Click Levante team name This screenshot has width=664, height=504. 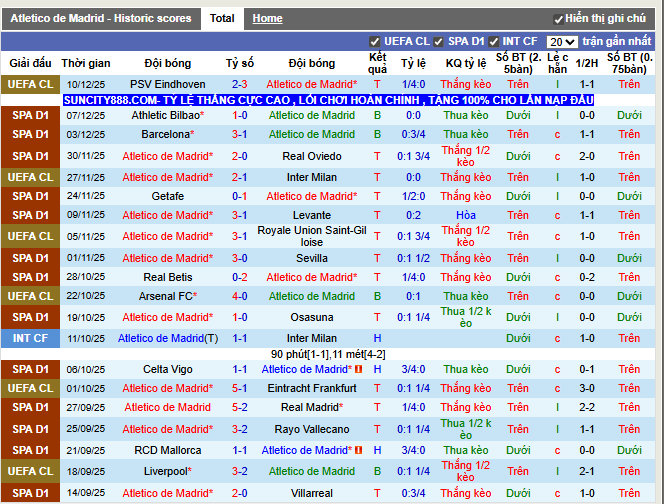(x=312, y=215)
